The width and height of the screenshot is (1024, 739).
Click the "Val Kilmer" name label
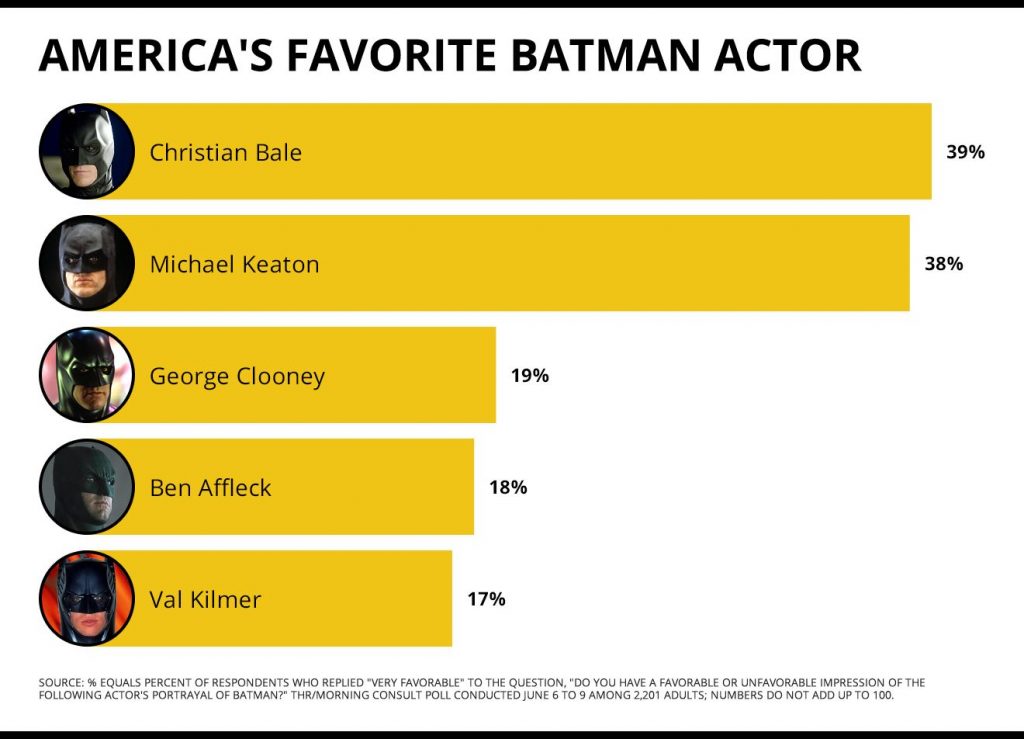point(205,600)
